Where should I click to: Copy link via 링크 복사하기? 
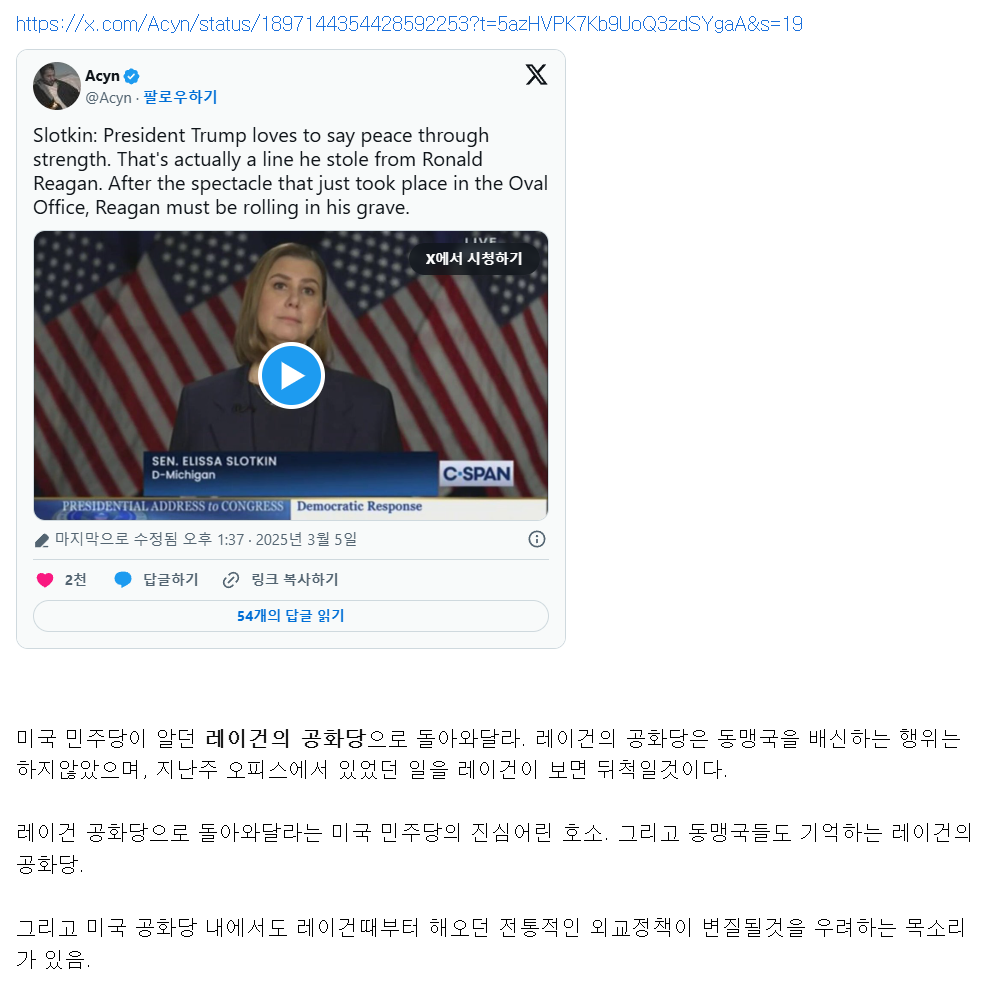tap(295, 579)
